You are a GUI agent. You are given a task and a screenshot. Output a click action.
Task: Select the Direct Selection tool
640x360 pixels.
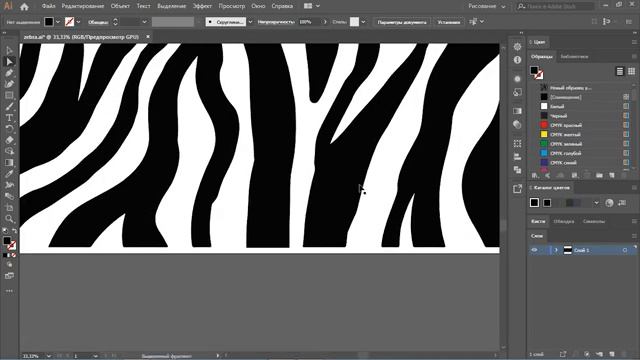pyautogui.click(x=9, y=62)
